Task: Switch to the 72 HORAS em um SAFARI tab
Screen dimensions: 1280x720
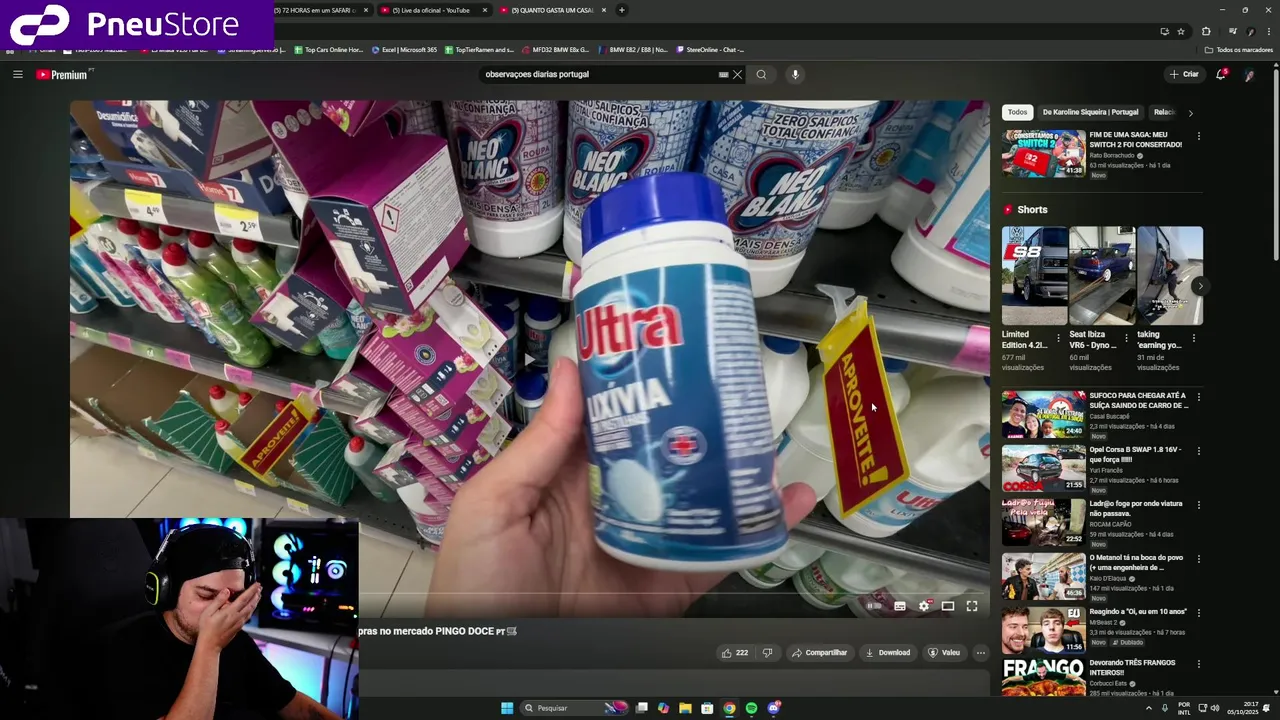Action: click(313, 10)
